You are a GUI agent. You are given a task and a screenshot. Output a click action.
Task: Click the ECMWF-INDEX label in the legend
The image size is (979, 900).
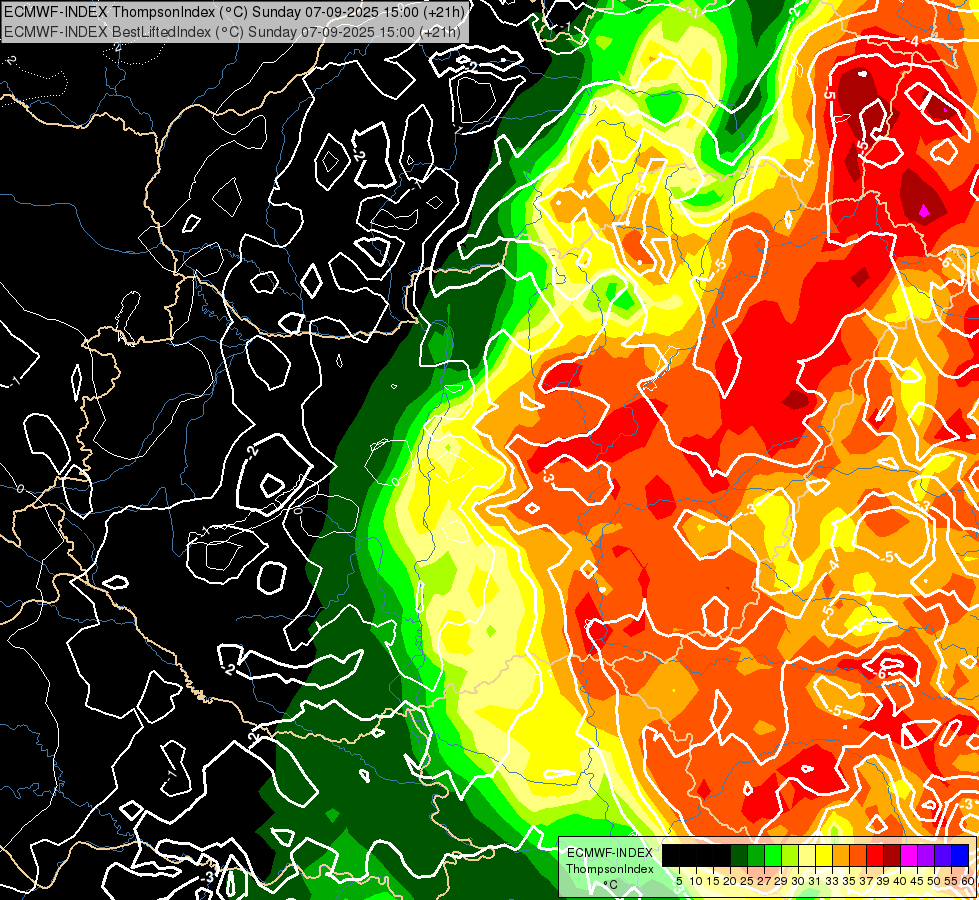tap(610, 853)
